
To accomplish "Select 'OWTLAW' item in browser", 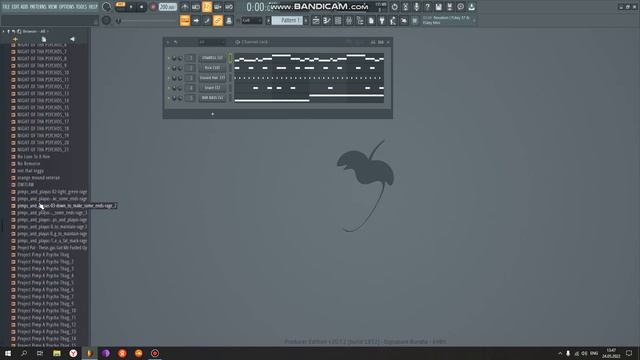I will coord(25,184).
